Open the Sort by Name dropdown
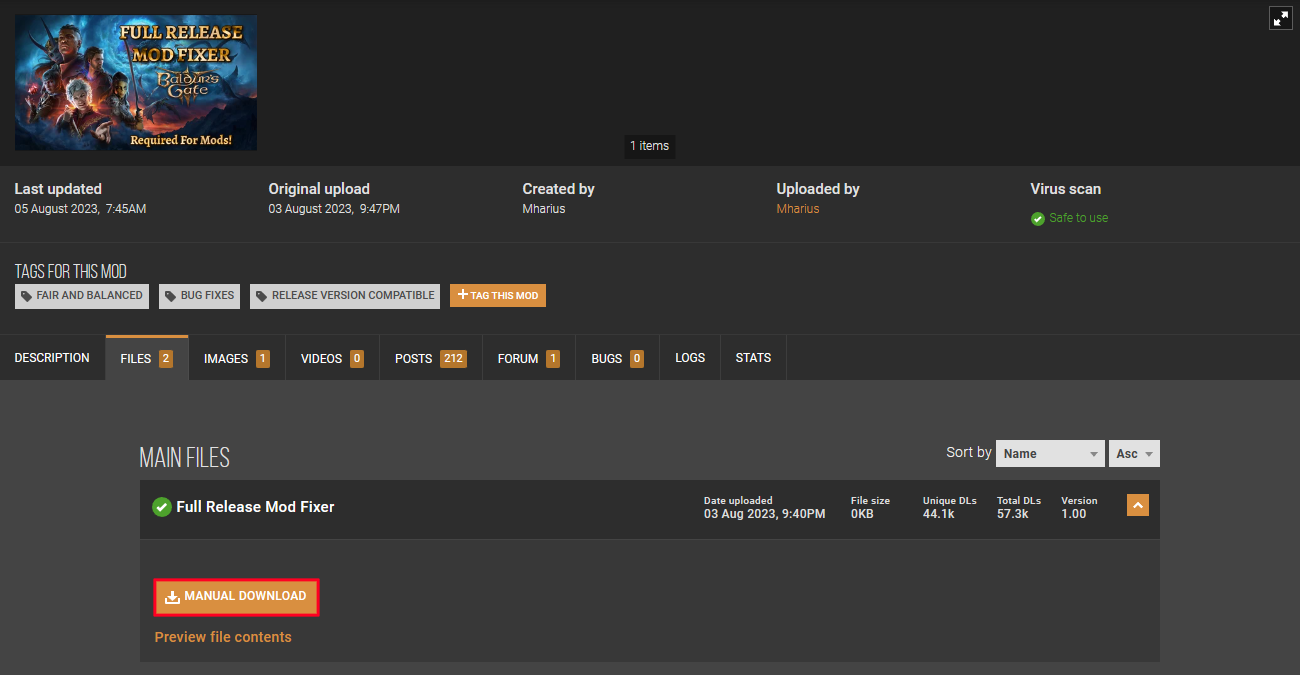 click(x=1050, y=453)
